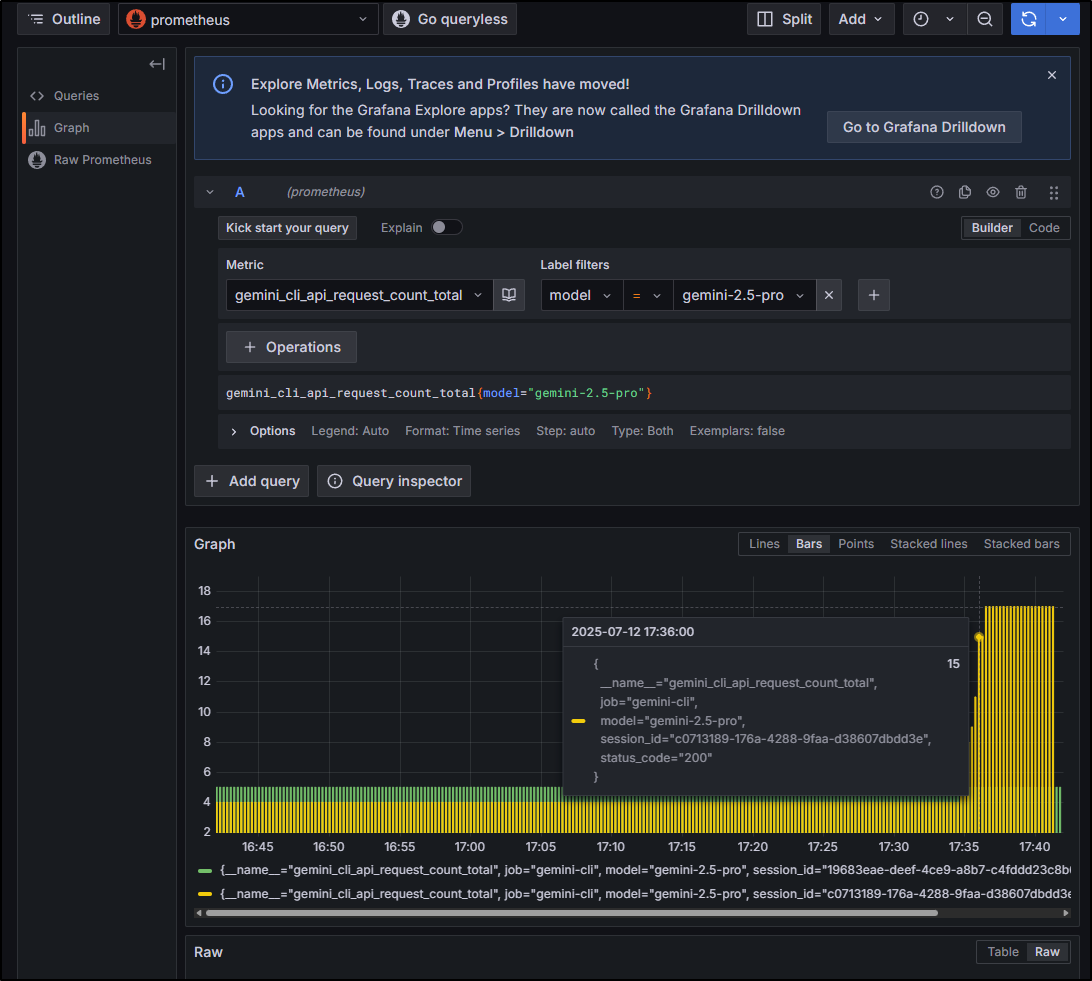Open the time range dropdown chevron
The height and width of the screenshot is (981, 1092).
949,19
